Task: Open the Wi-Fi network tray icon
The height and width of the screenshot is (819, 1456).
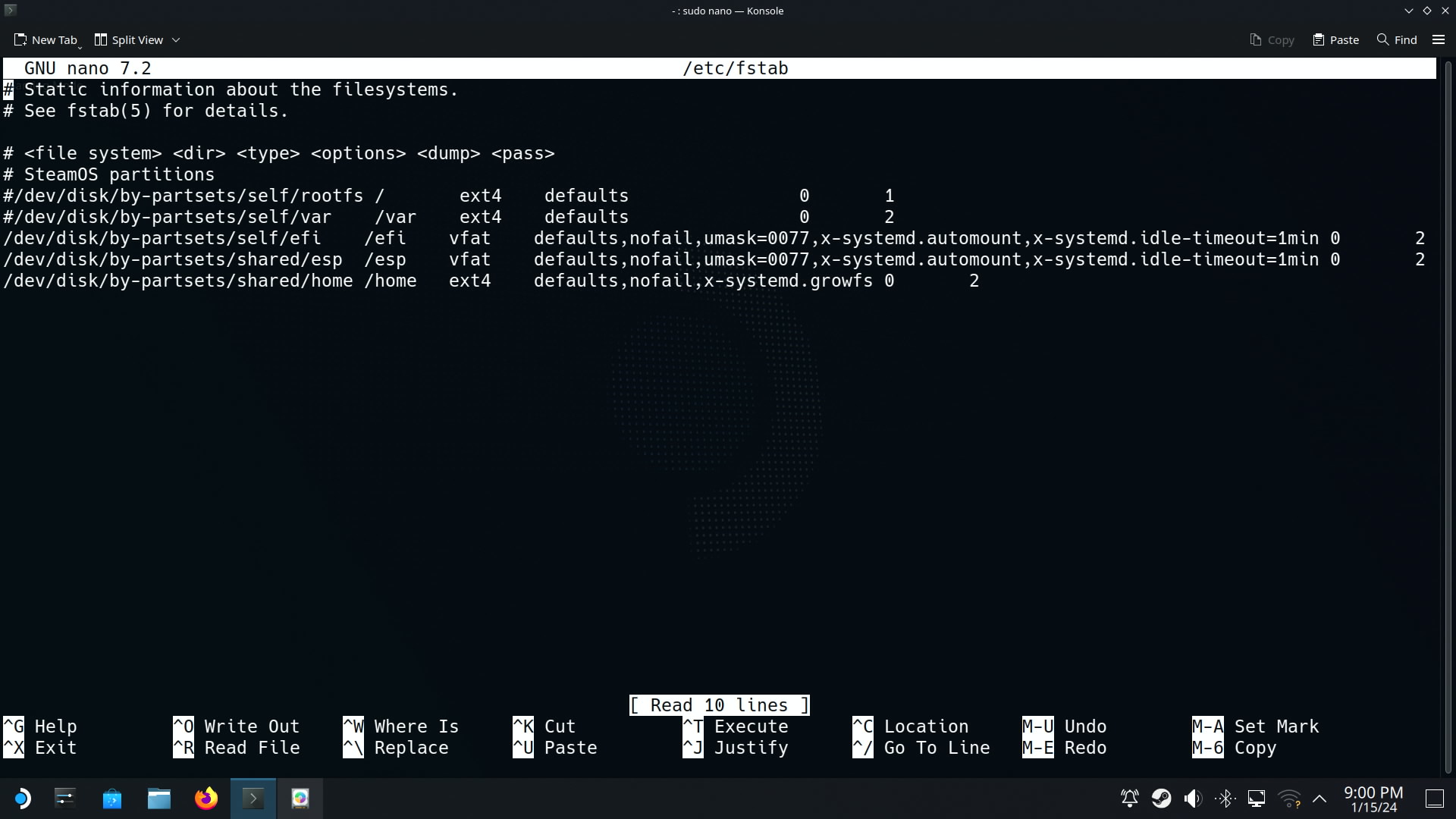Action: [1288, 799]
